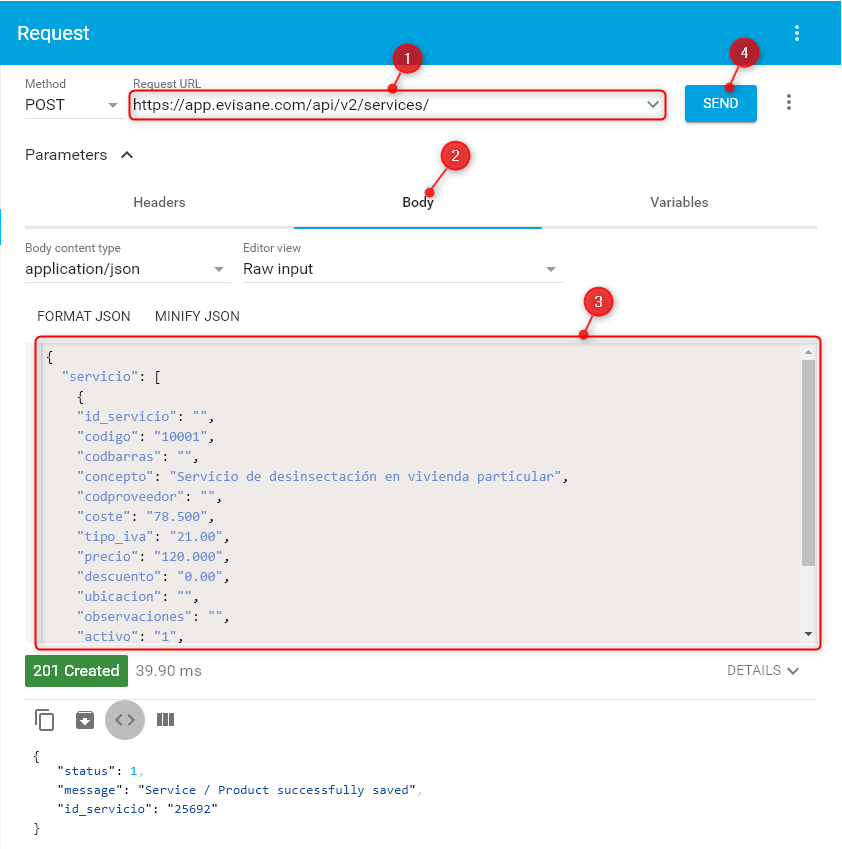Click the body editor vertical scrollbar

[808, 460]
